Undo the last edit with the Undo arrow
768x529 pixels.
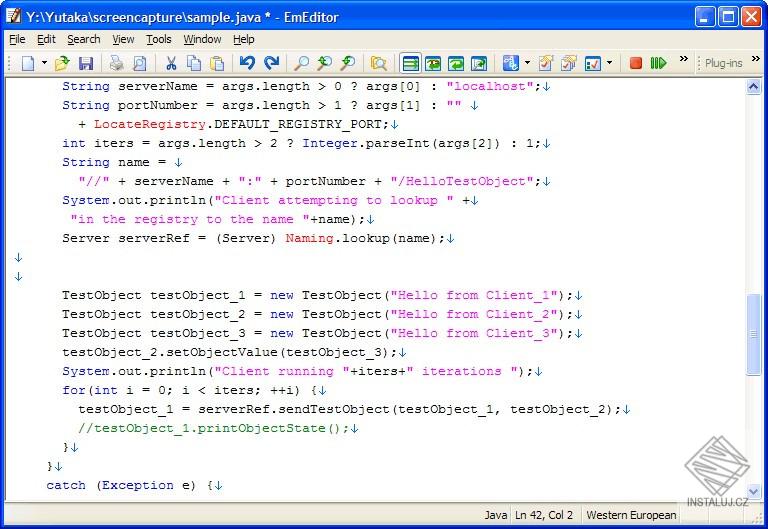pos(247,63)
